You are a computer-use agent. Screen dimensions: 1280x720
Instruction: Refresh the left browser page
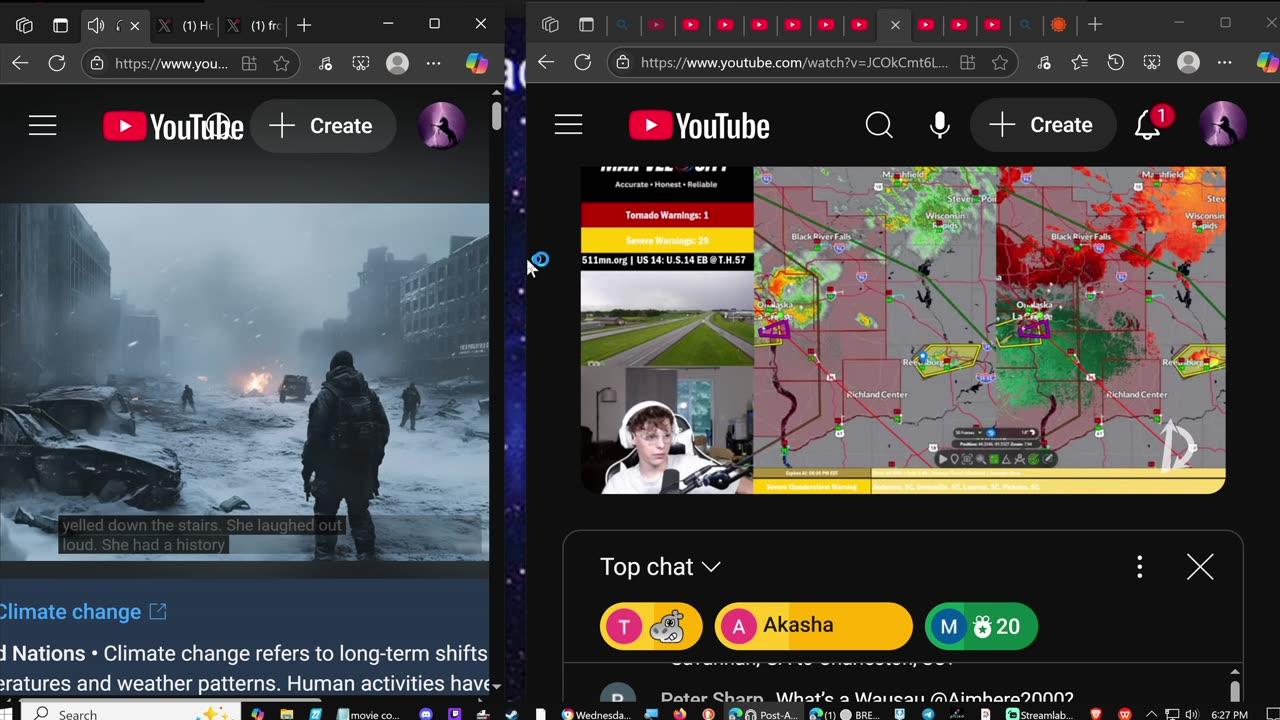click(x=57, y=63)
